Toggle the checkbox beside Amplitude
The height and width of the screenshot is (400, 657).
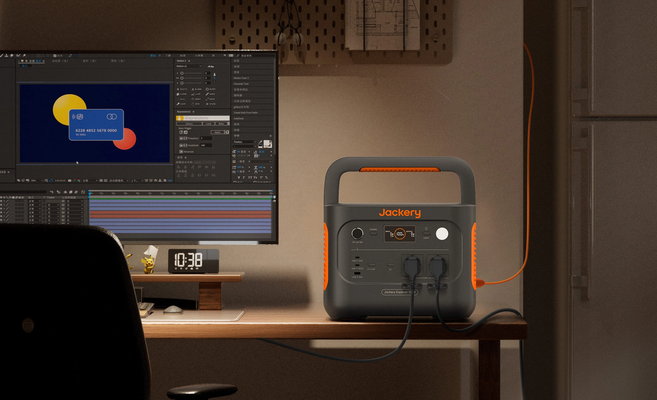click(x=181, y=145)
